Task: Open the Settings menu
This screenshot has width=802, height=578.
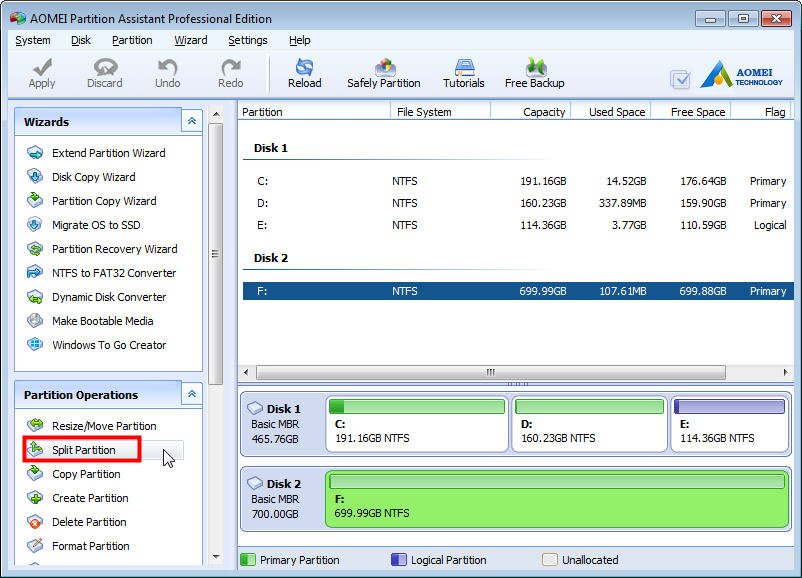Action: point(248,40)
